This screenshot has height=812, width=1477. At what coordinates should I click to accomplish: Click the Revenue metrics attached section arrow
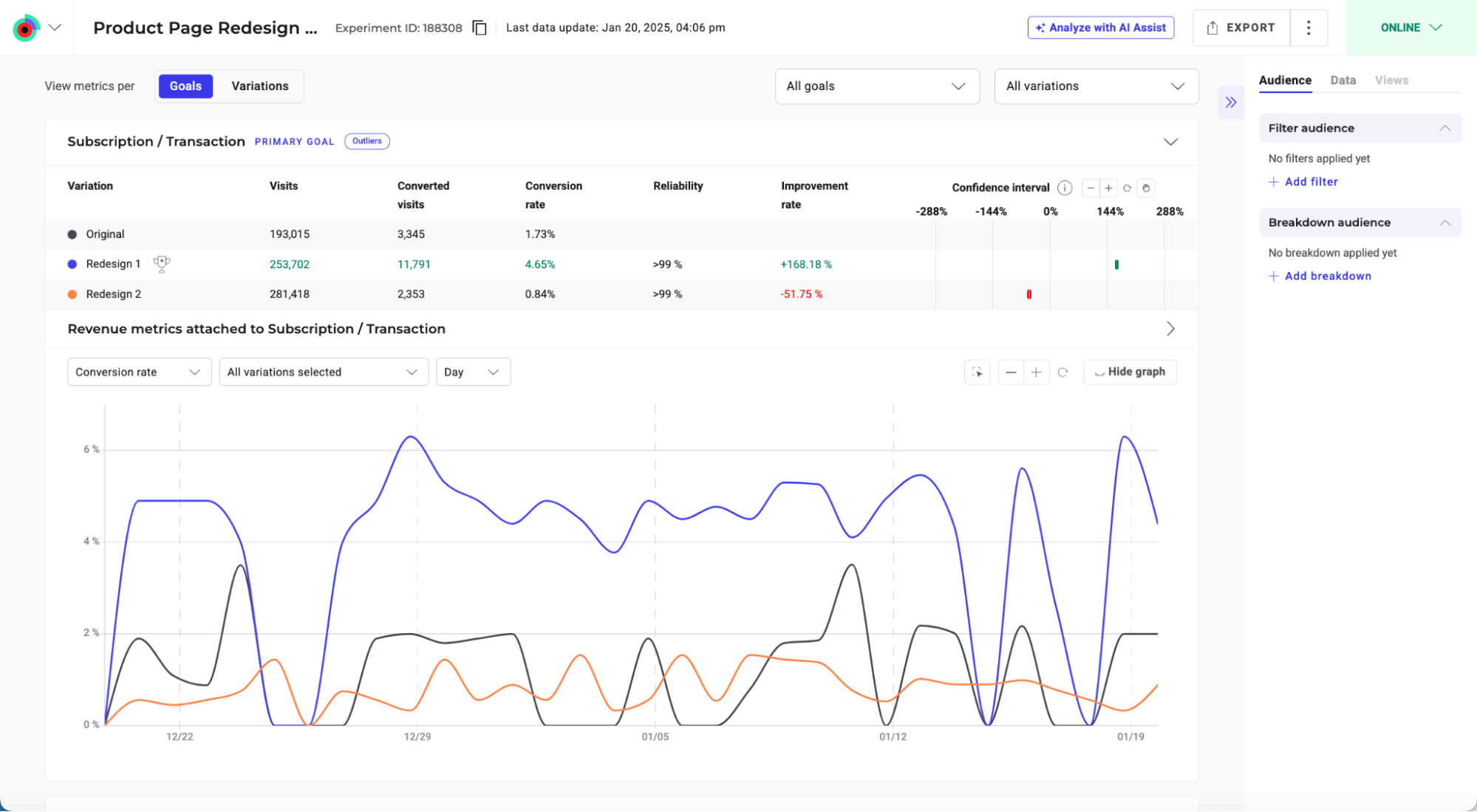(x=1170, y=329)
